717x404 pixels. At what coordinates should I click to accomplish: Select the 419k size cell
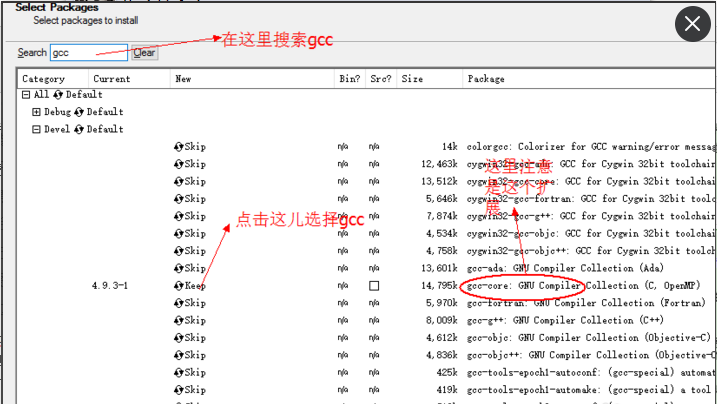pos(447,390)
